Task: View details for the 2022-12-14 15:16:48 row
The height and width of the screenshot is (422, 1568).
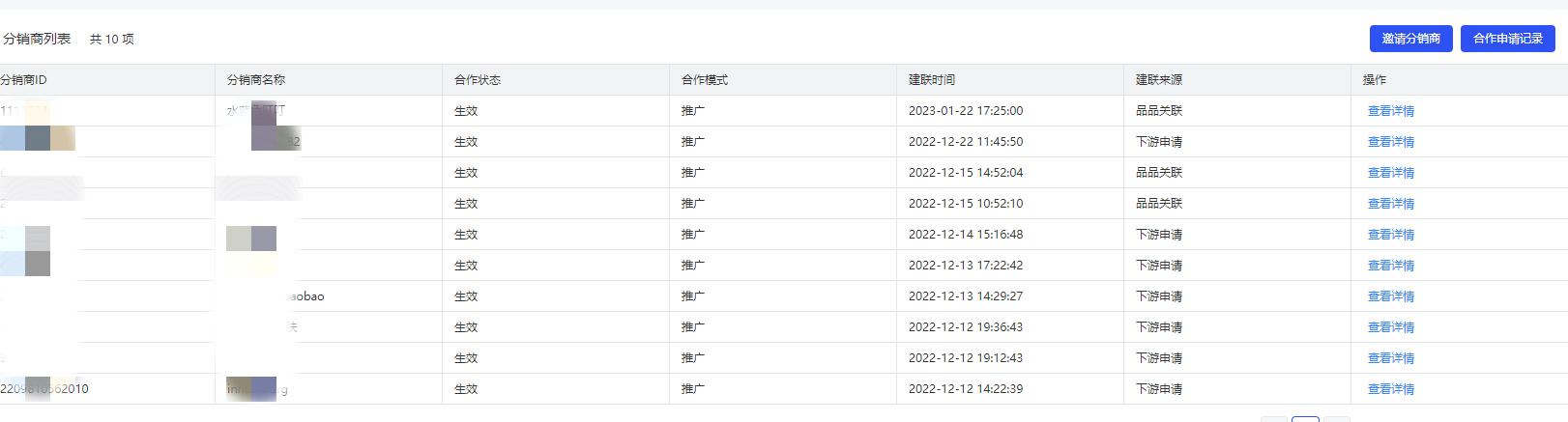Action: pos(1390,235)
